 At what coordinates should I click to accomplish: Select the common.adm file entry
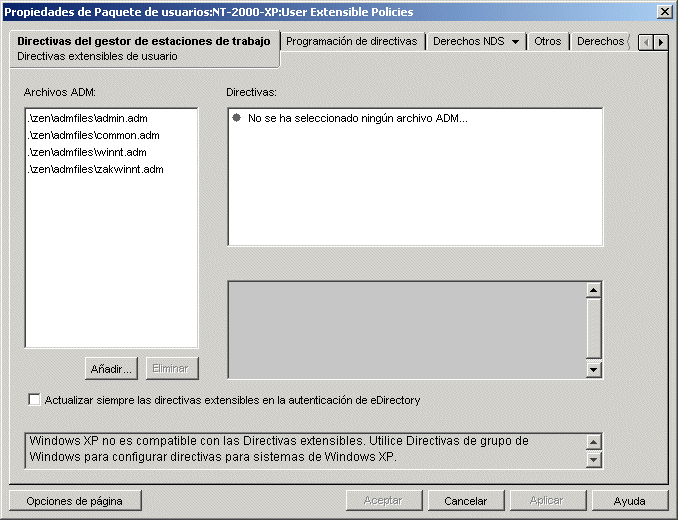coord(94,135)
